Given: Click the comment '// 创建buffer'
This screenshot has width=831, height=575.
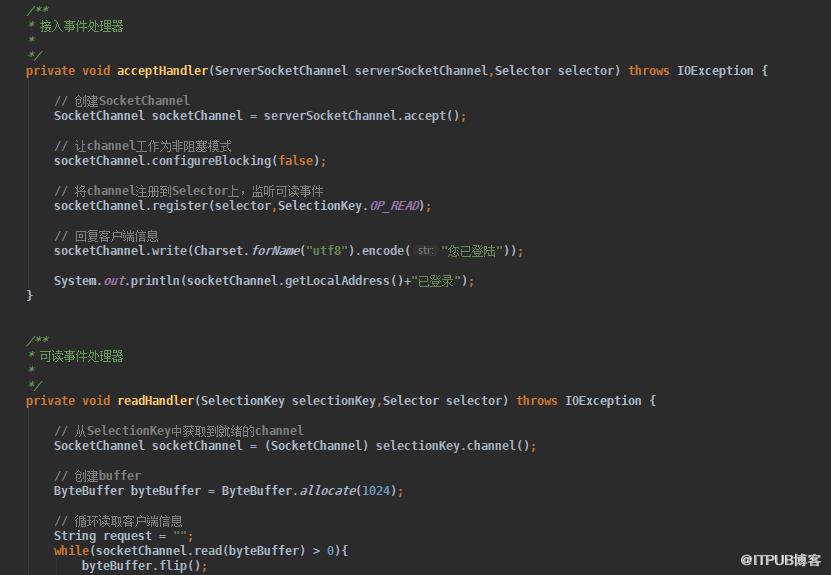Looking at the screenshot, I should tap(98, 476).
